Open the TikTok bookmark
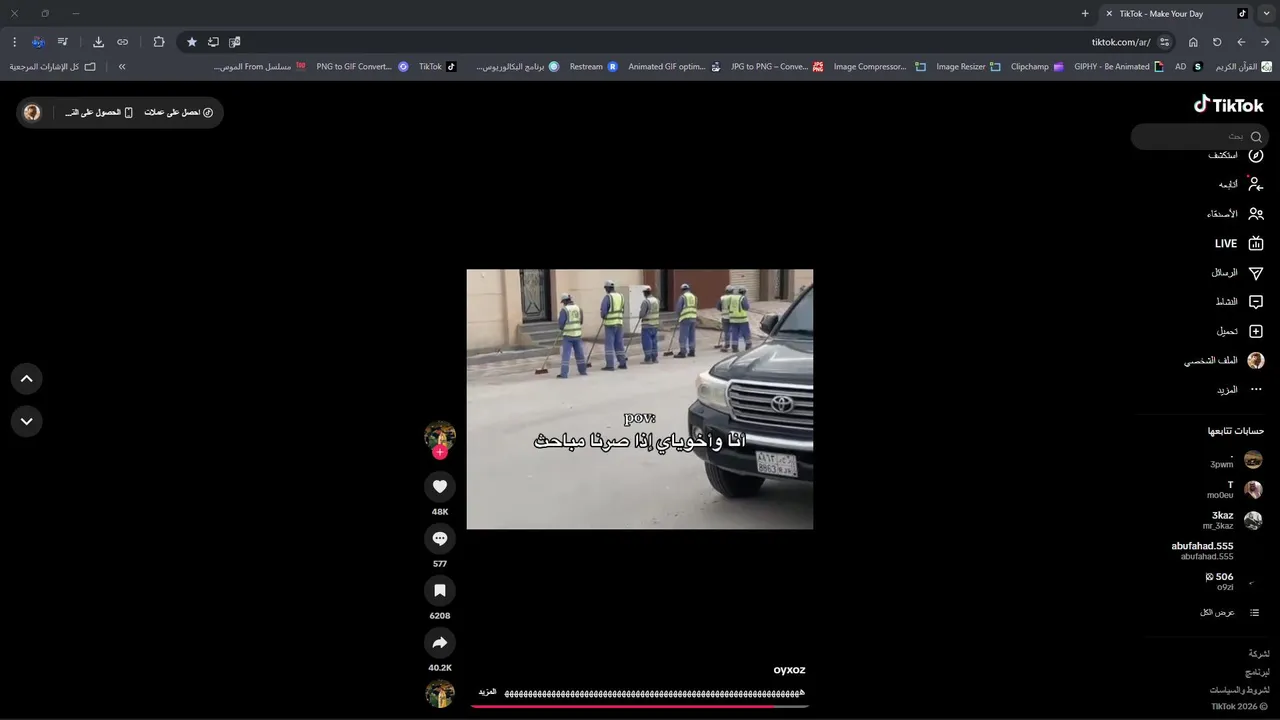The width and height of the screenshot is (1280, 720). [438, 67]
